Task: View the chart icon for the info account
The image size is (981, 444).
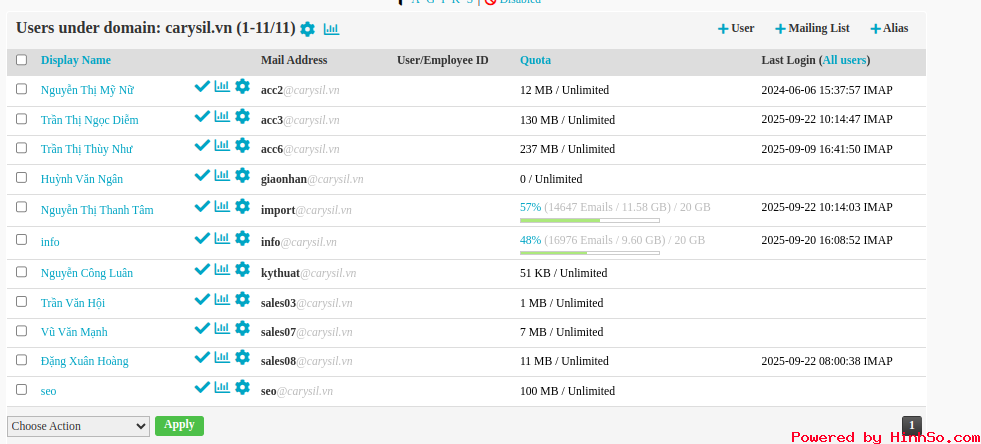Action: [x=222, y=239]
